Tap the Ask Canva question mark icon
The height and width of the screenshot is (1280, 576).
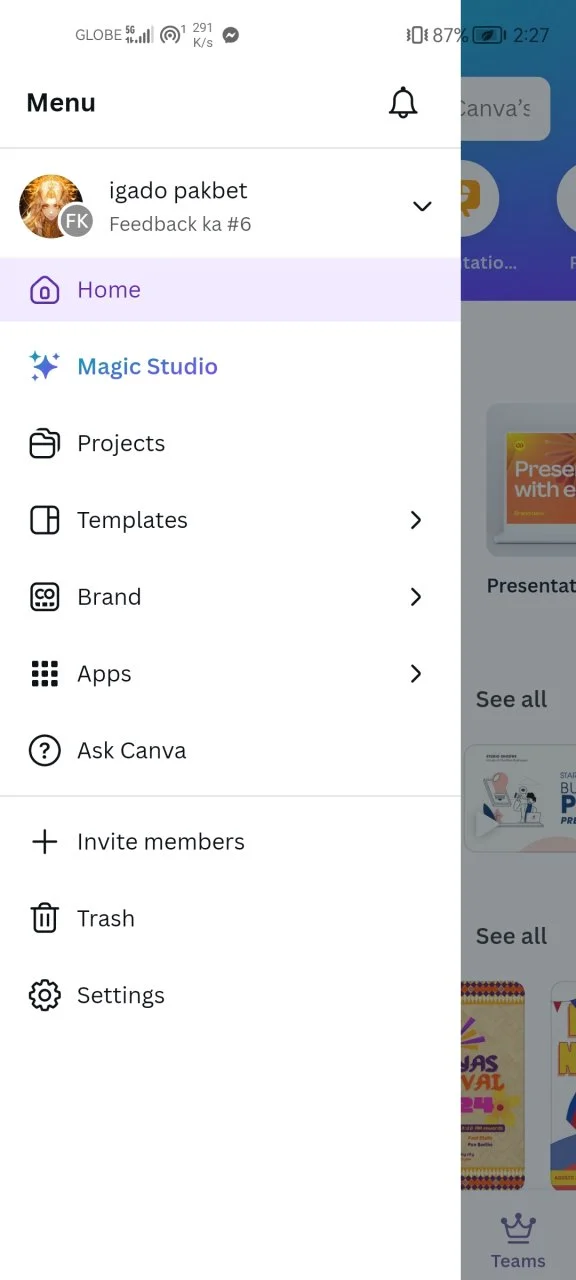point(44,751)
